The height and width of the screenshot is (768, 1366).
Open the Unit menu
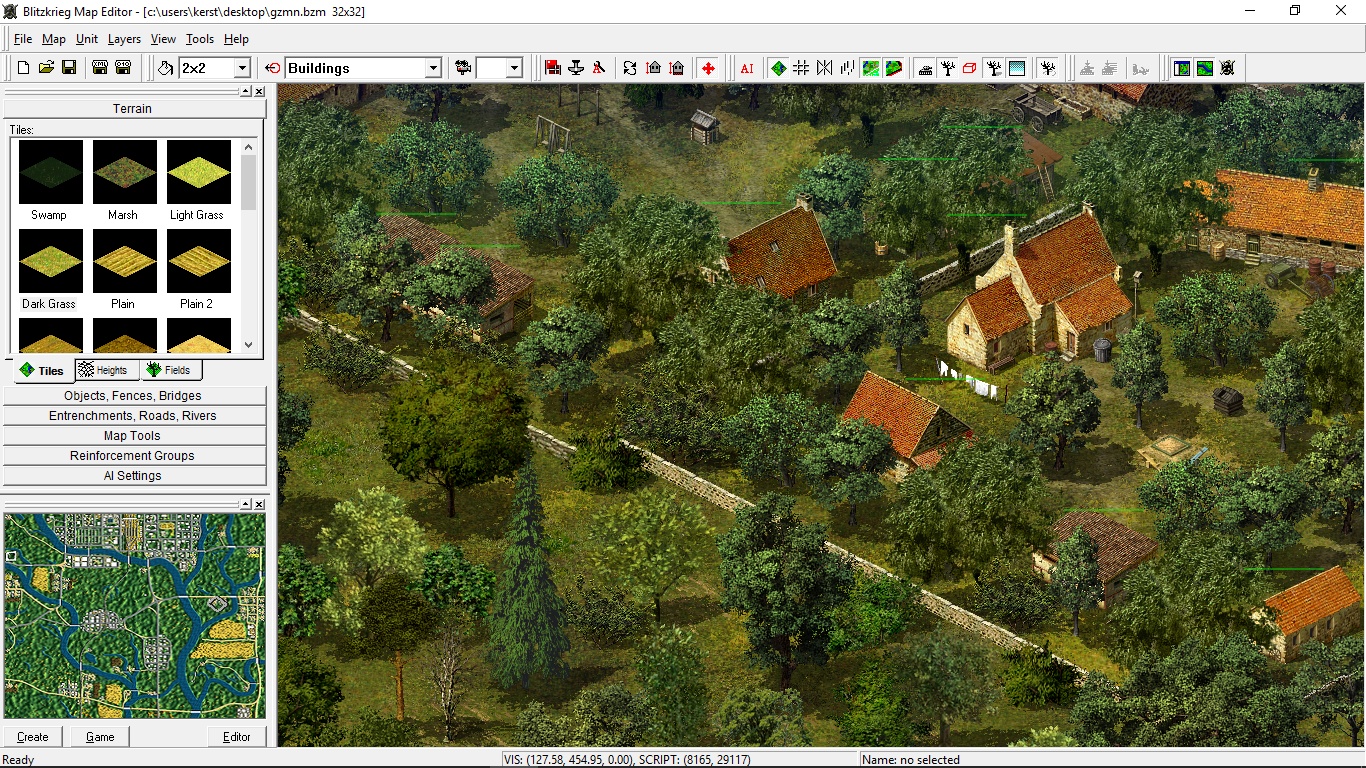[87, 39]
